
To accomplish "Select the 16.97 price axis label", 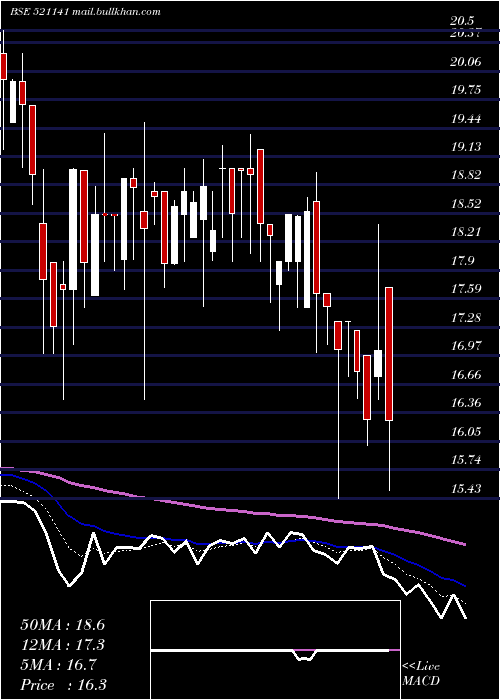I will point(466,346).
